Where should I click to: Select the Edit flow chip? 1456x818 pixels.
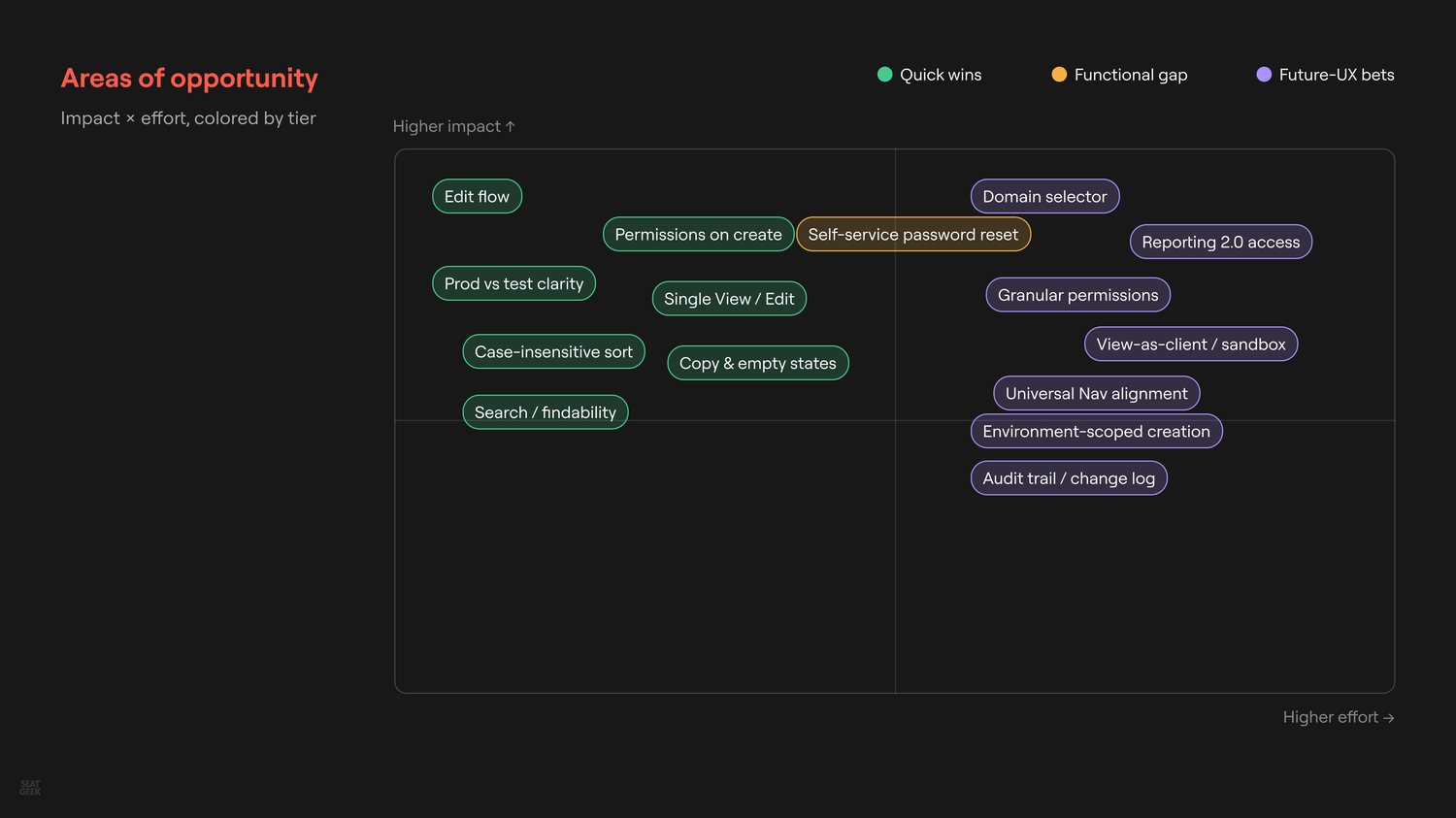(x=477, y=197)
